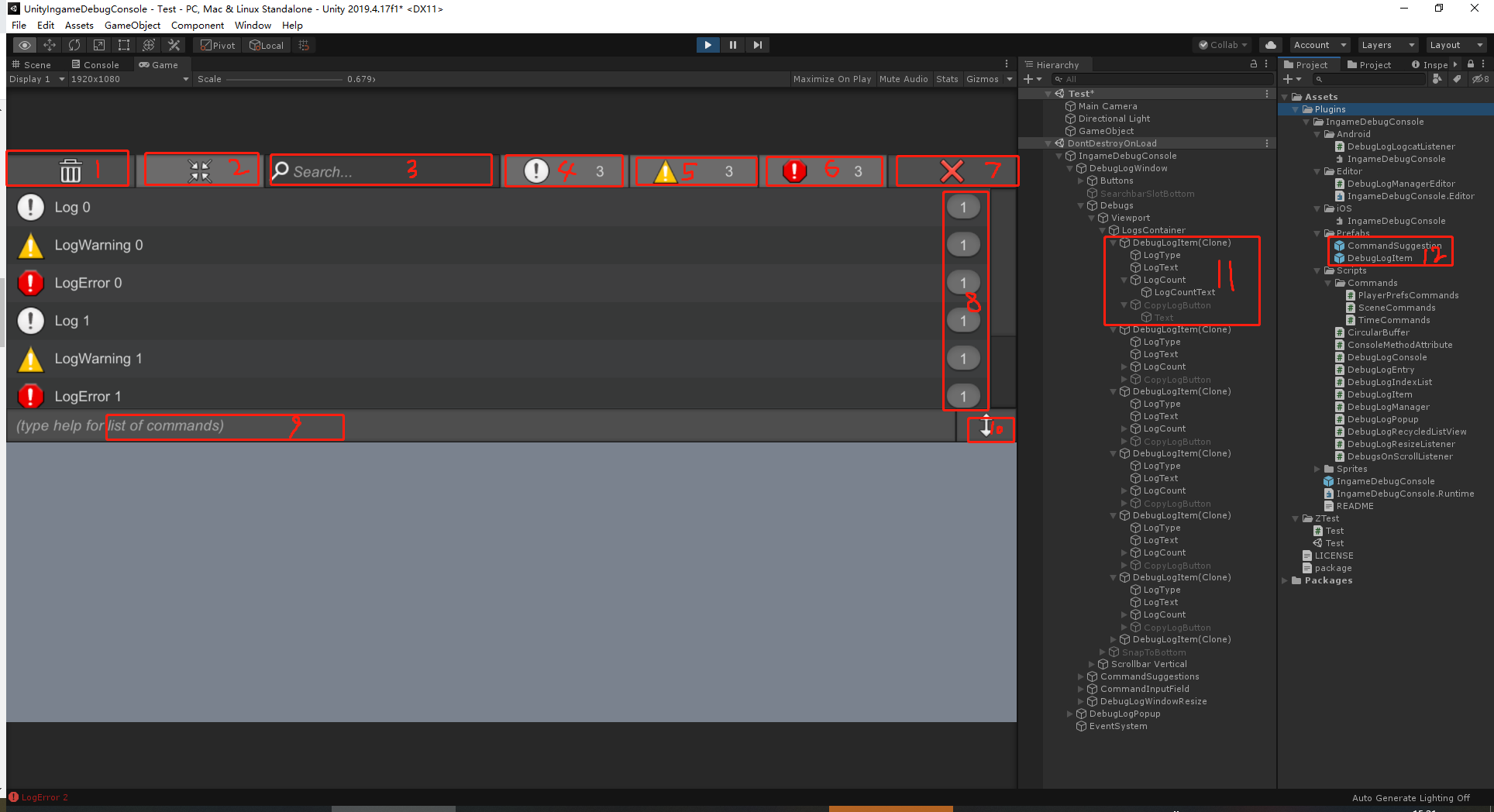Close the debug console with the X icon
Image resolution: width=1494 pixels, height=812 pixels.
(x=957, y=170)
